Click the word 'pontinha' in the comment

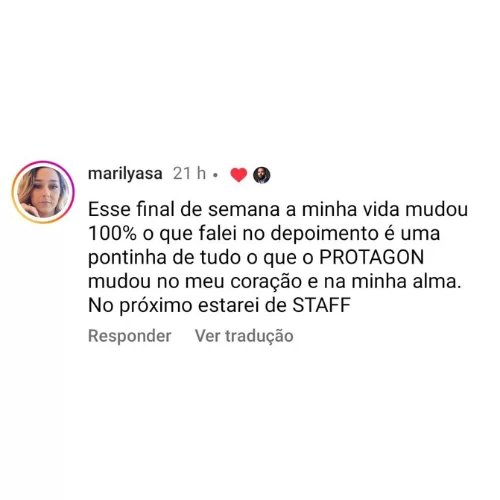[127, 258]
